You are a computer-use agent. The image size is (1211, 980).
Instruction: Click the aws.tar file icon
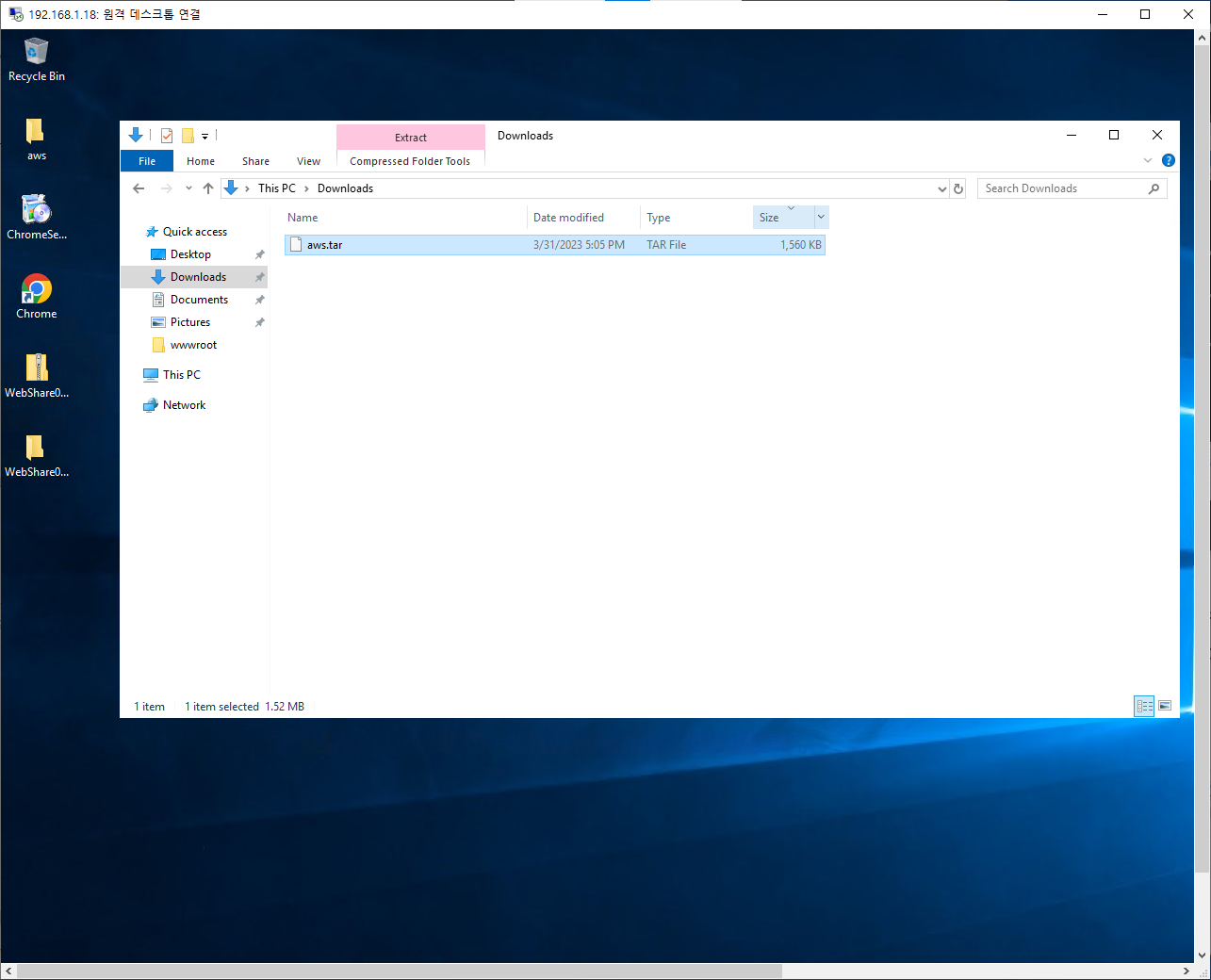(x=296, y=245)
